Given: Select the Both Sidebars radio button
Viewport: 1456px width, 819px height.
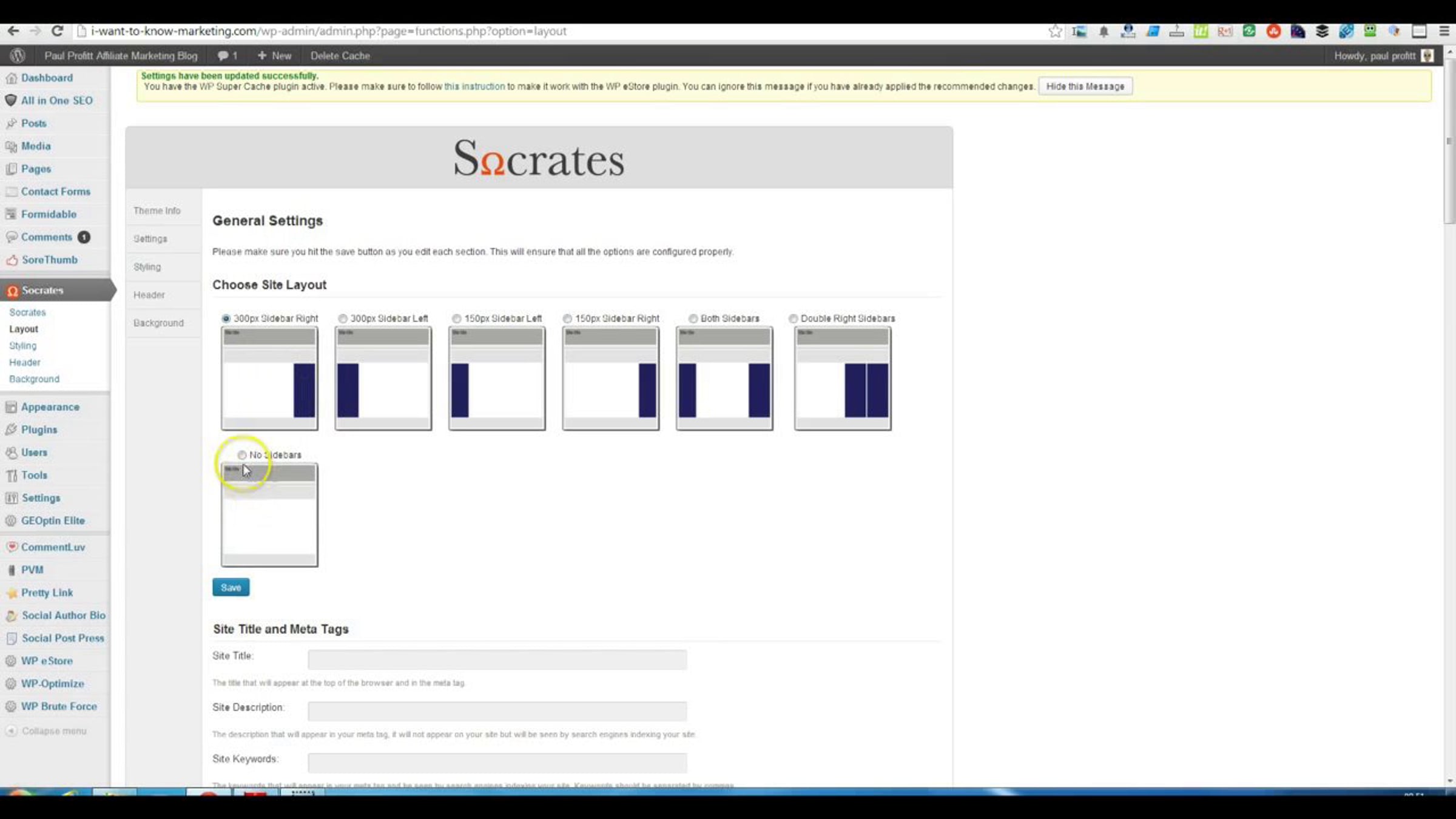Looking at the screenshot, I should point(693,318).
